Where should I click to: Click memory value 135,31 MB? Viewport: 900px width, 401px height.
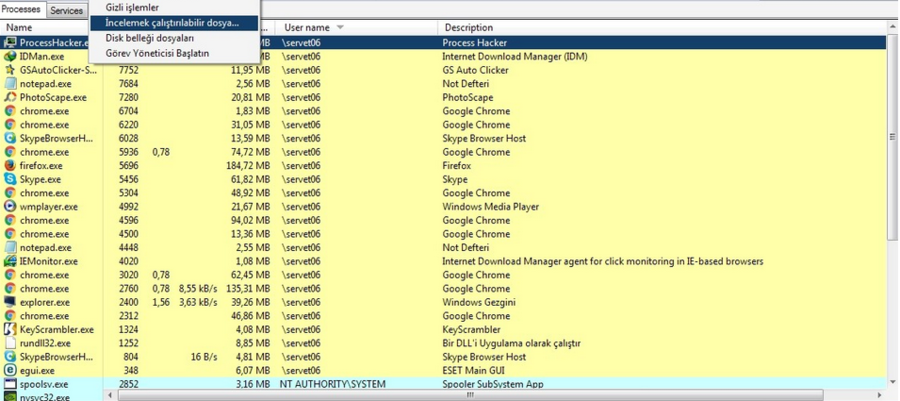point(248,289)
